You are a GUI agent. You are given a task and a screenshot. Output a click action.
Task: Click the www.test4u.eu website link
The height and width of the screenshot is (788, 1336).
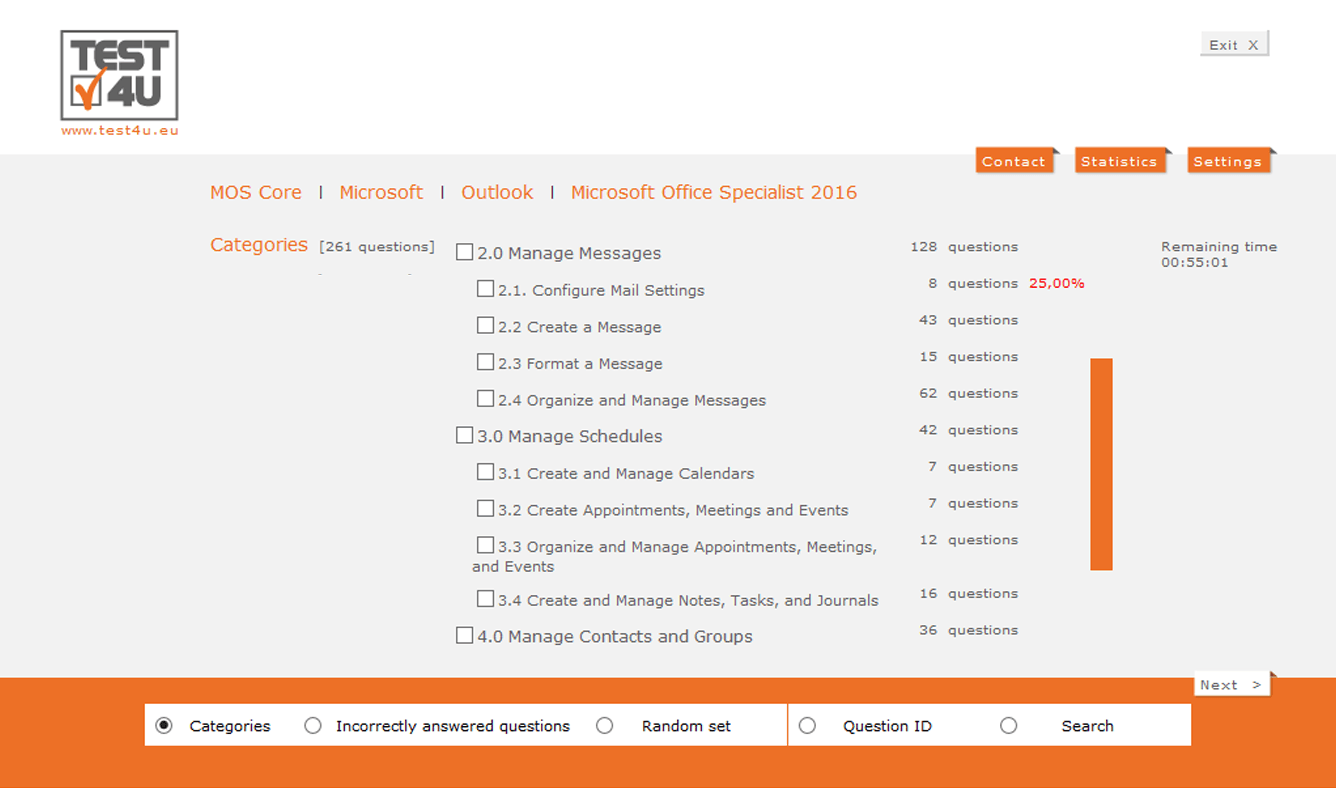coord(120,130)
